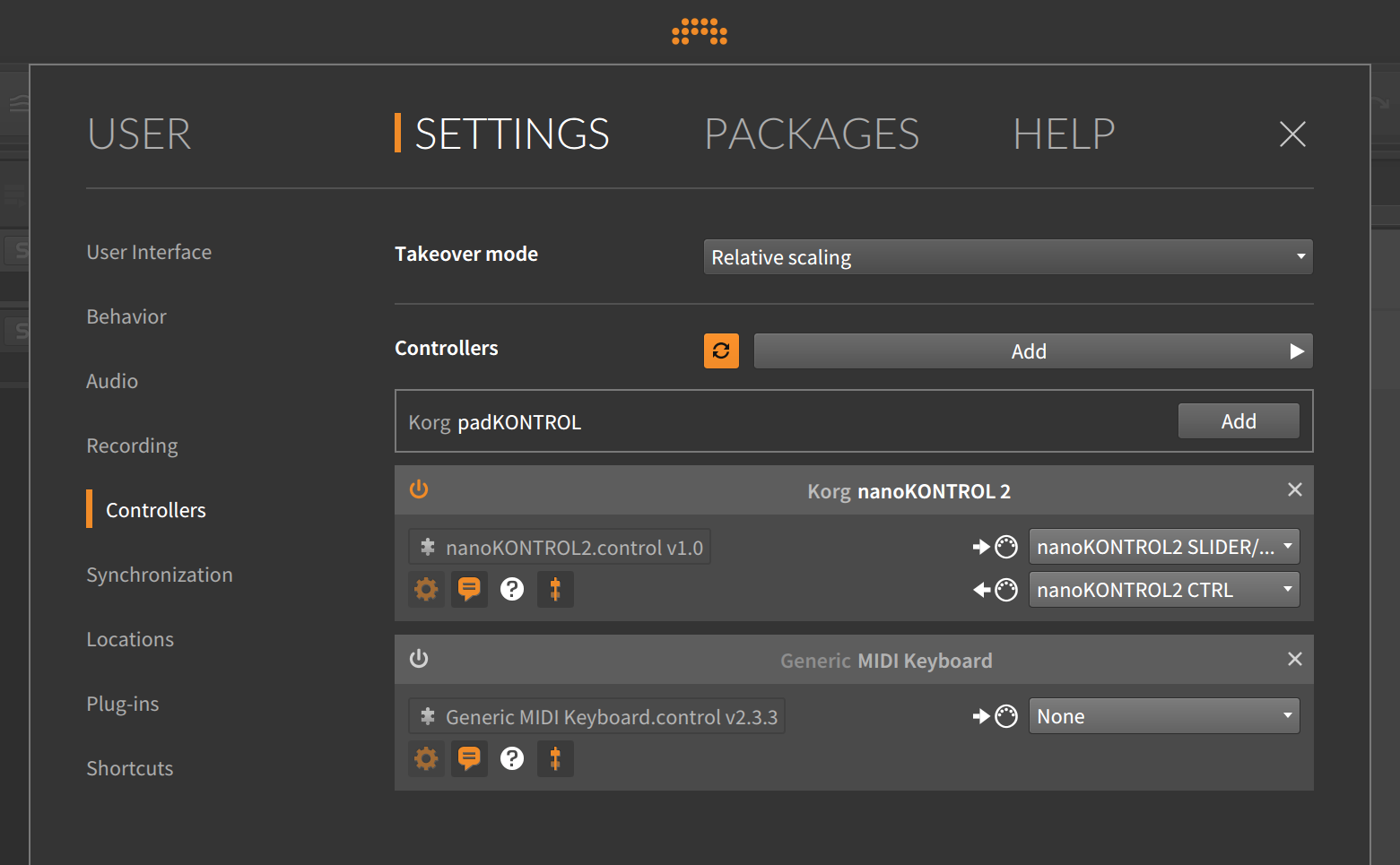Toggle power for the Korg nanoKONTROL 2 controller

419,489
